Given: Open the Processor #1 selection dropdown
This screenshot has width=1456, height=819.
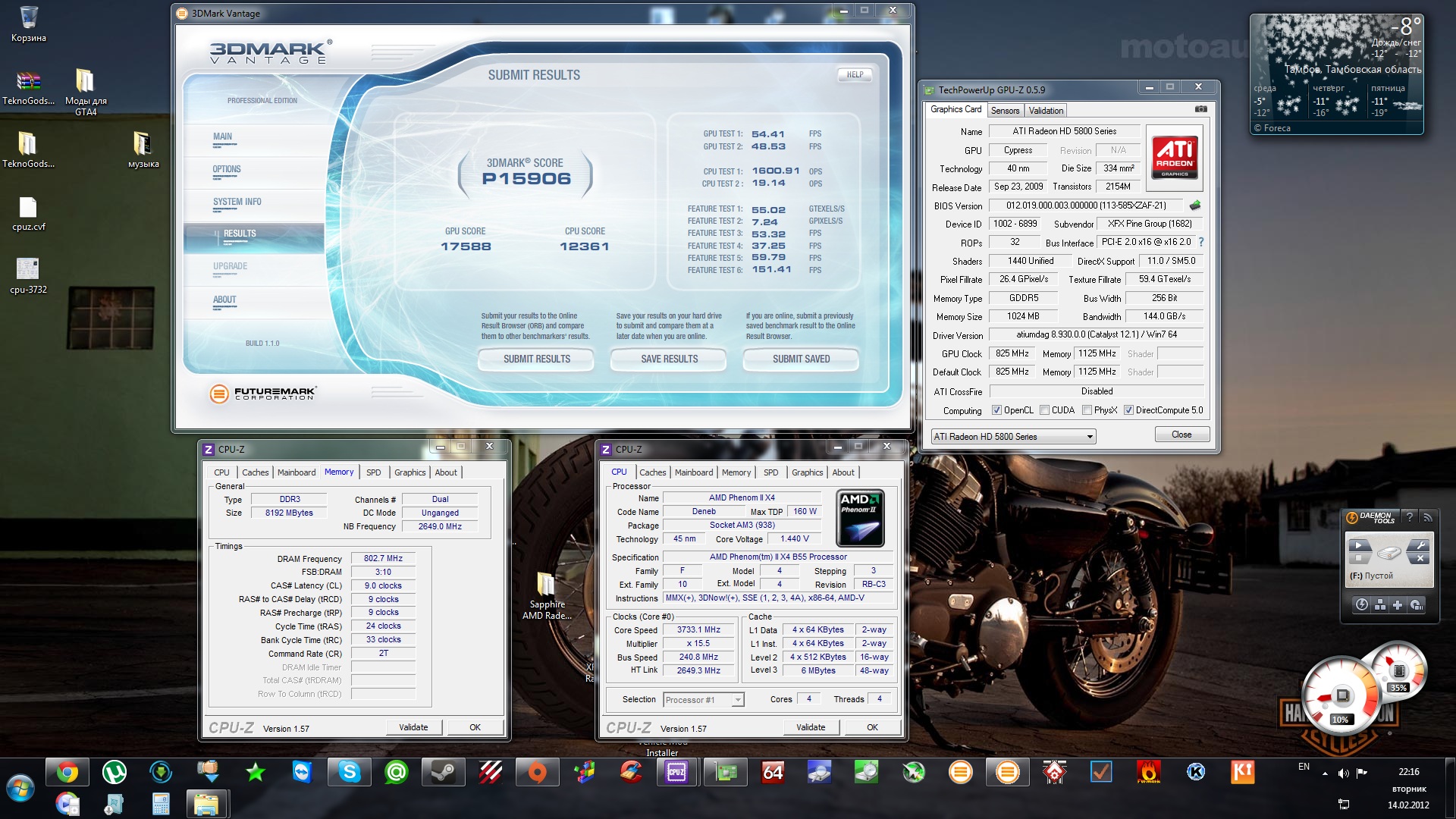Looking at the screenshot, I should point(703,700).
